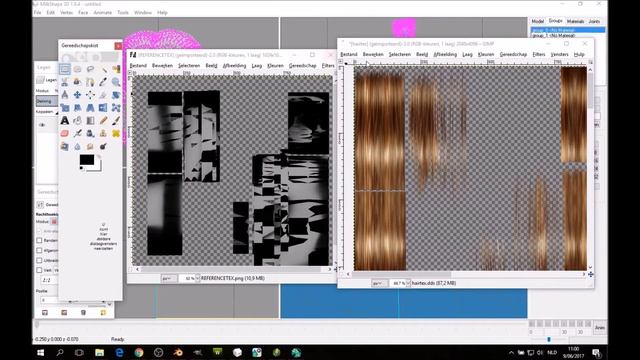Select group_1 row in Groups list

568,36
